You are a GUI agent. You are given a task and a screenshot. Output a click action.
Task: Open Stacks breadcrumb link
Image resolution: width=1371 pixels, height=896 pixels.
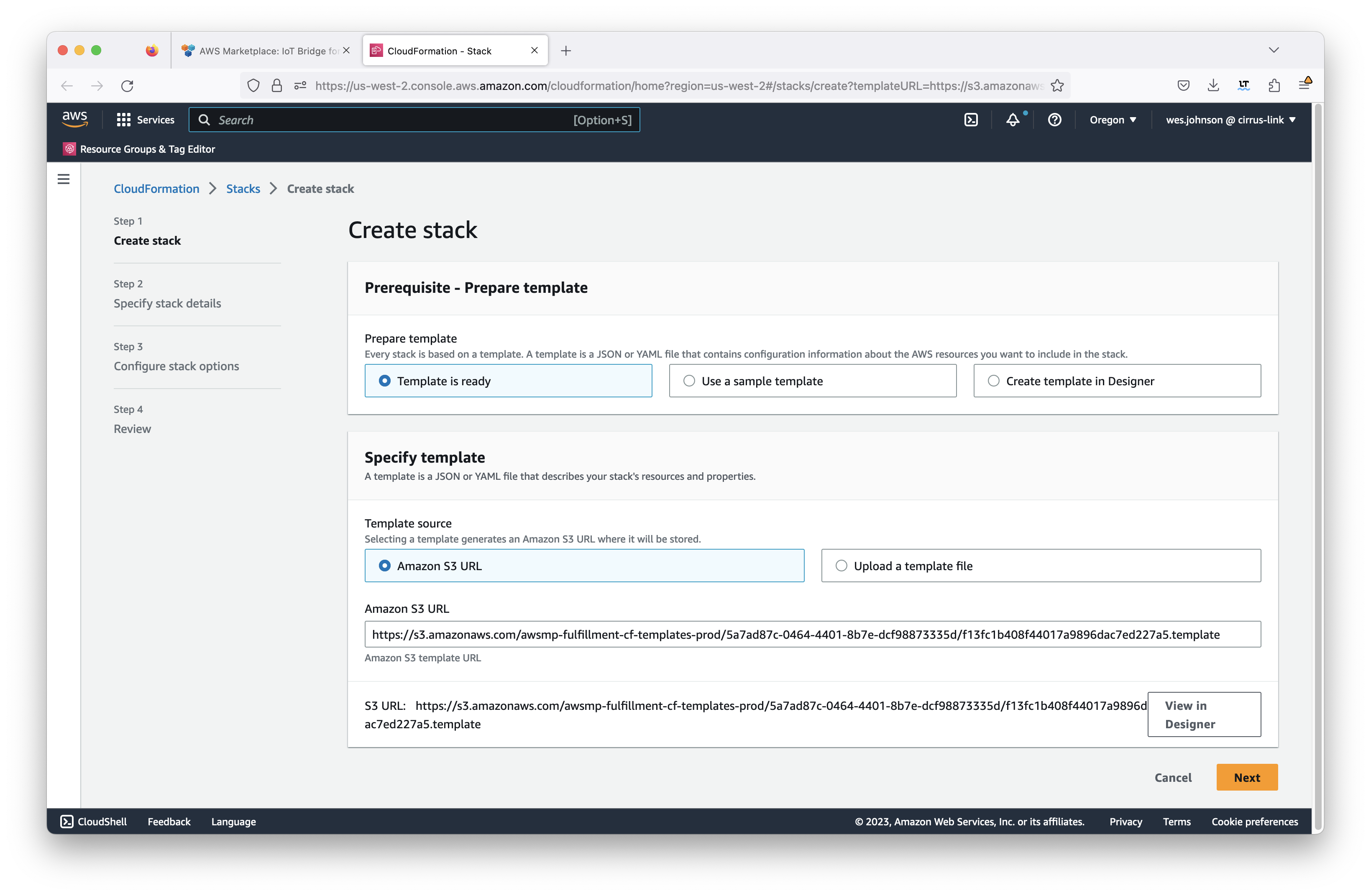tap(243, 188)
